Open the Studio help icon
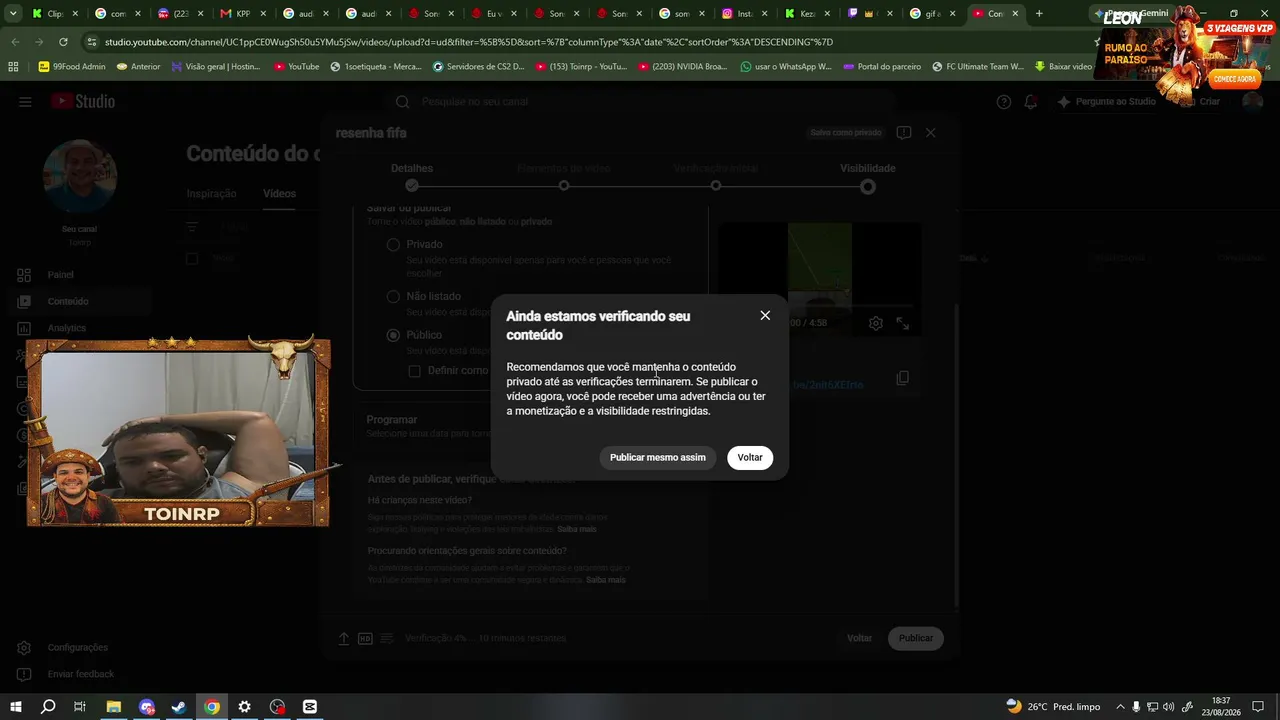 click(1004, 102)
